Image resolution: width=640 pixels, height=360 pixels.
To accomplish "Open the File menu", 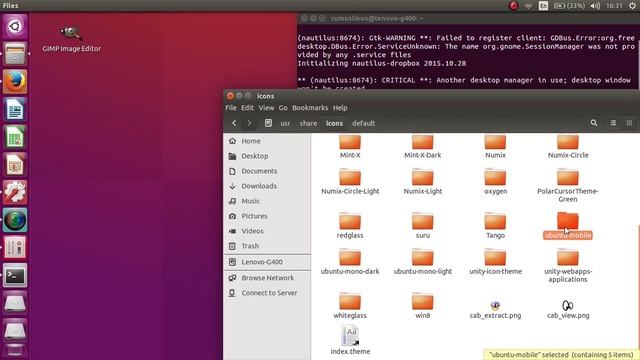I will click(x=231, y=108).
